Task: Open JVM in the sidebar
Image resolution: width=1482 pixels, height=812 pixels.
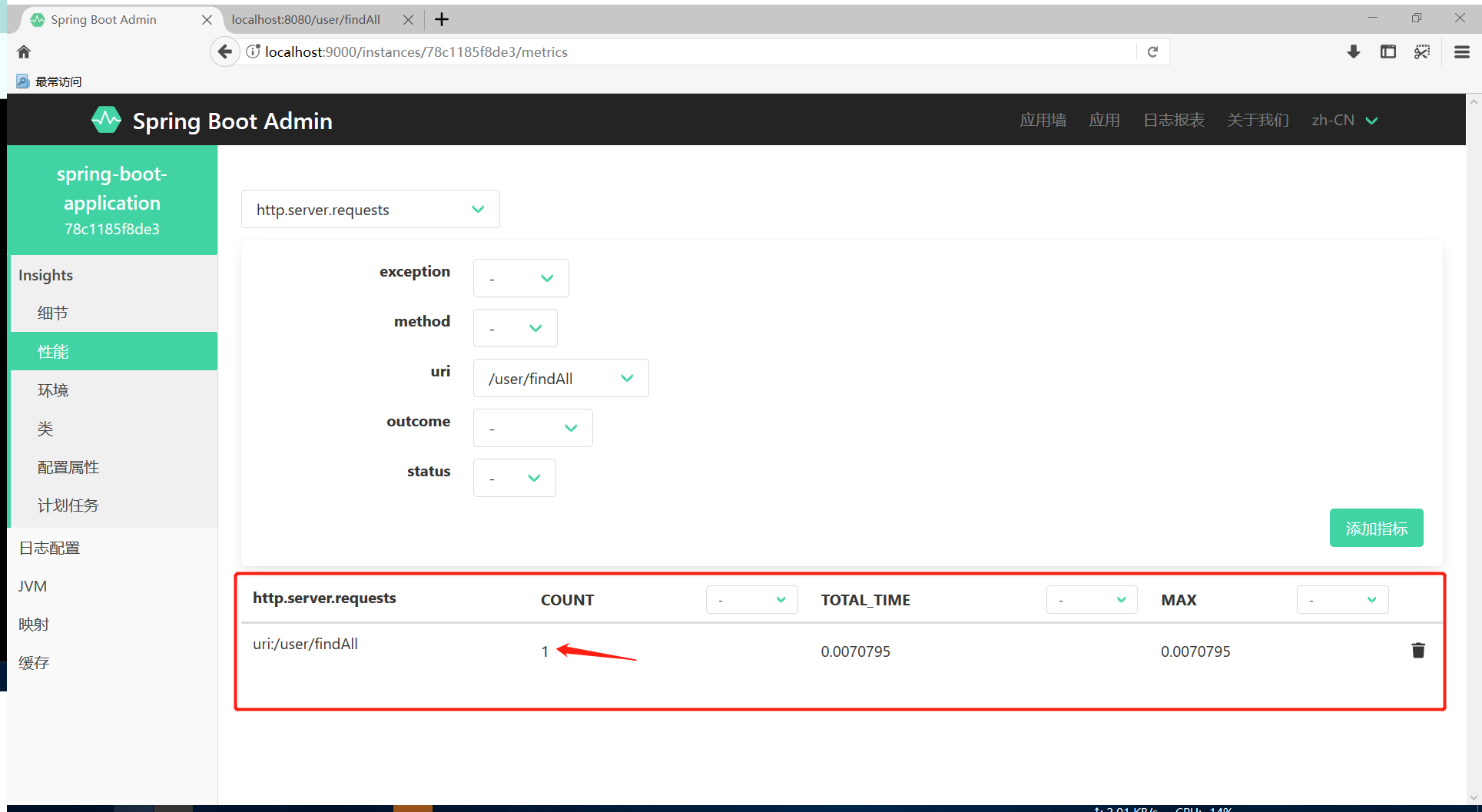Action: (x=114, y=585)
